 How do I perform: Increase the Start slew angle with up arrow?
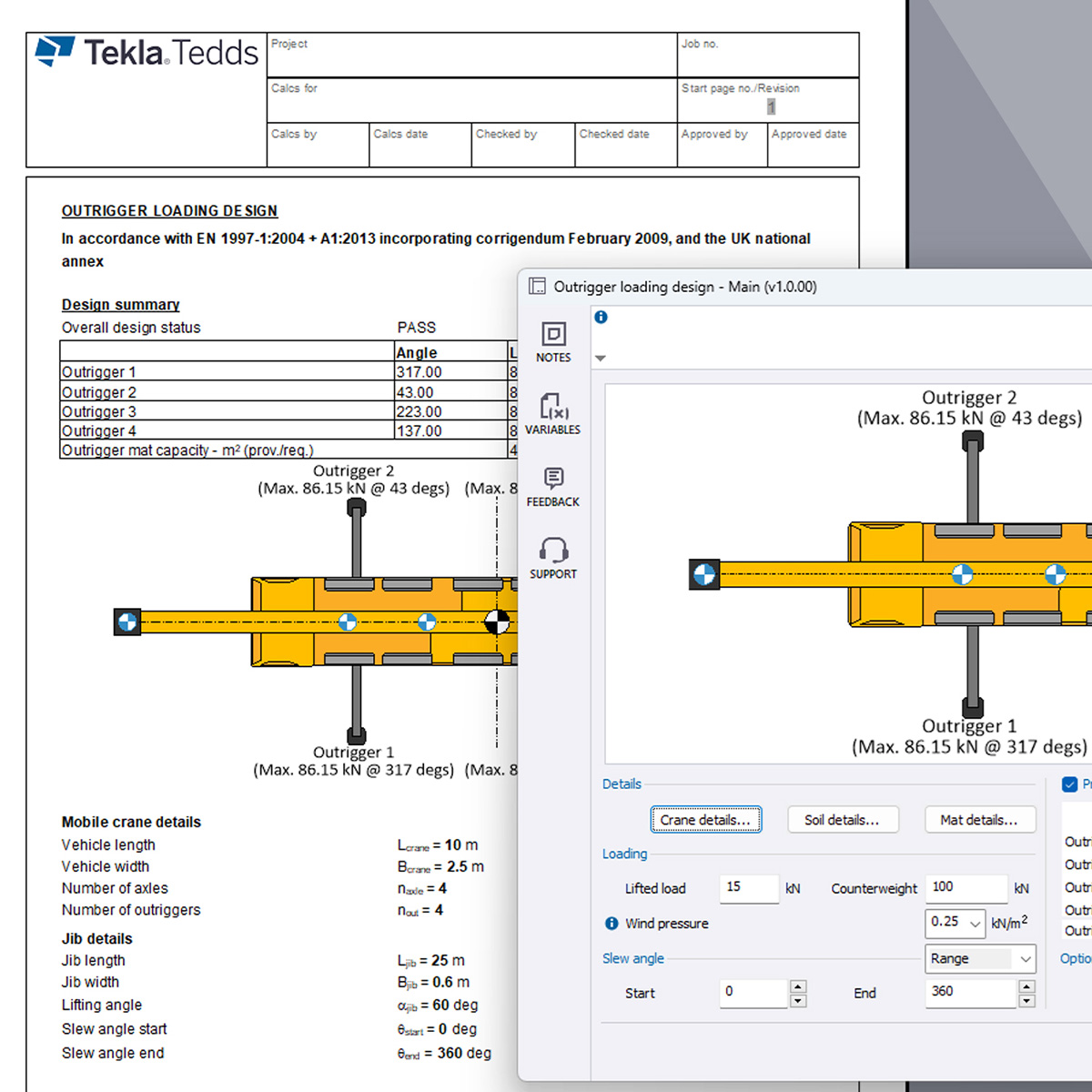tap(798, 986)
